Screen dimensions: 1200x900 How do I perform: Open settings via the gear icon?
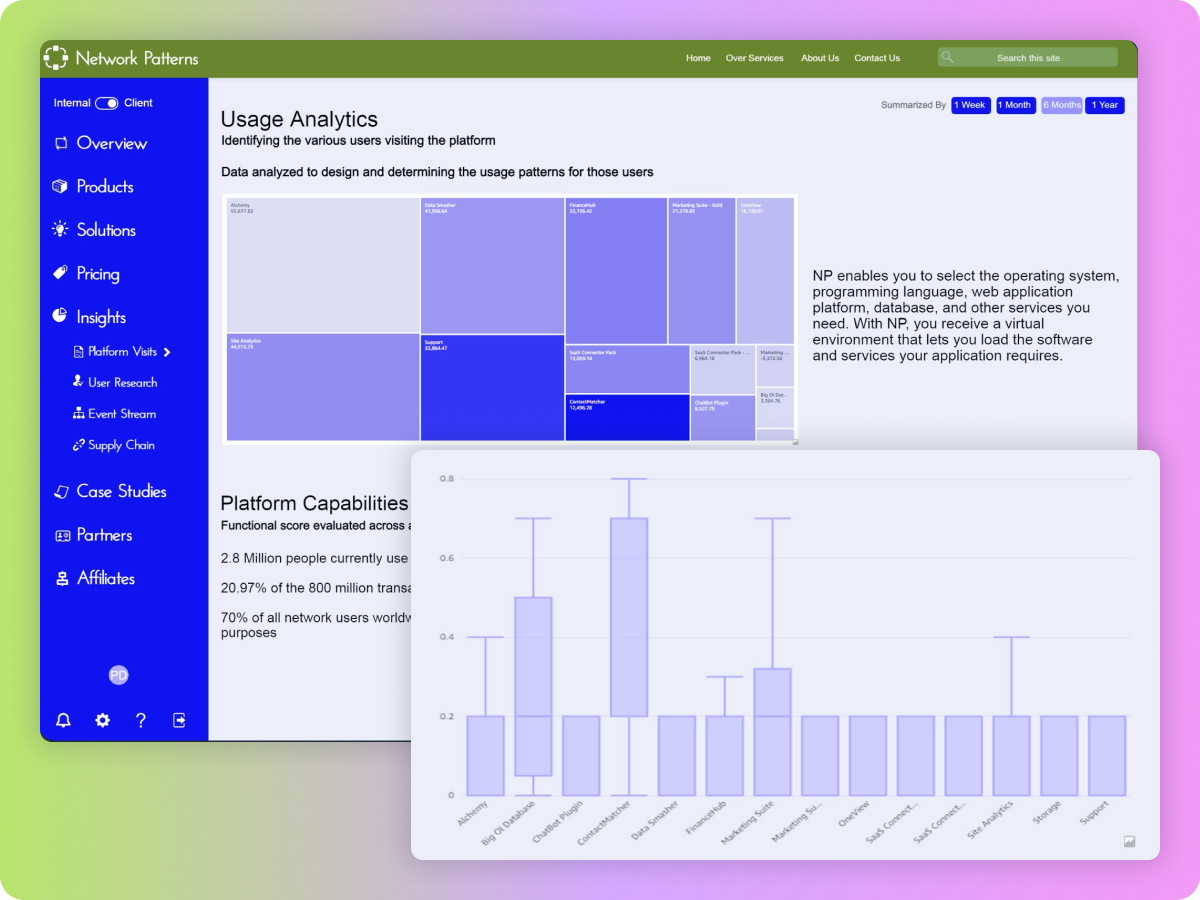pyautogui.click(x=102, y=720)
